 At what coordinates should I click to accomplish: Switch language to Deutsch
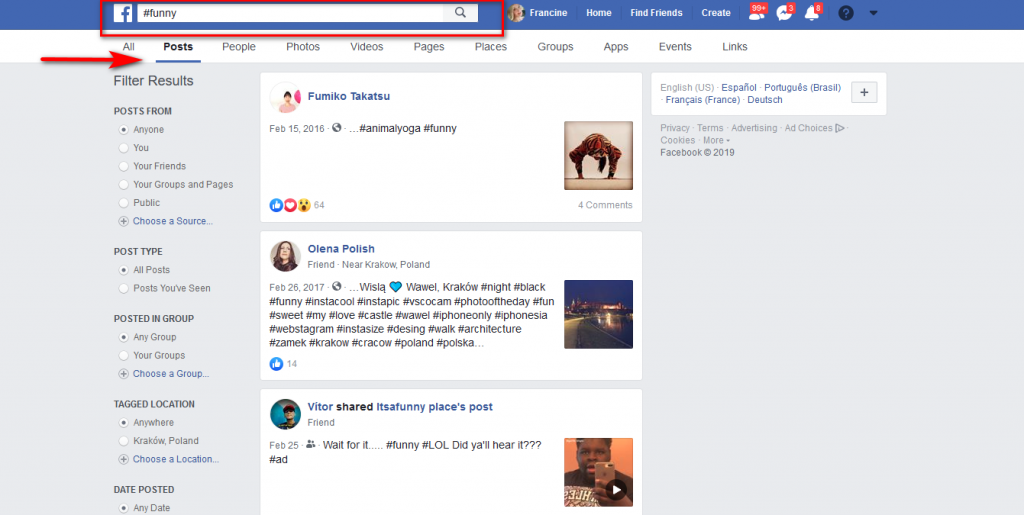[x=765, y=100]
